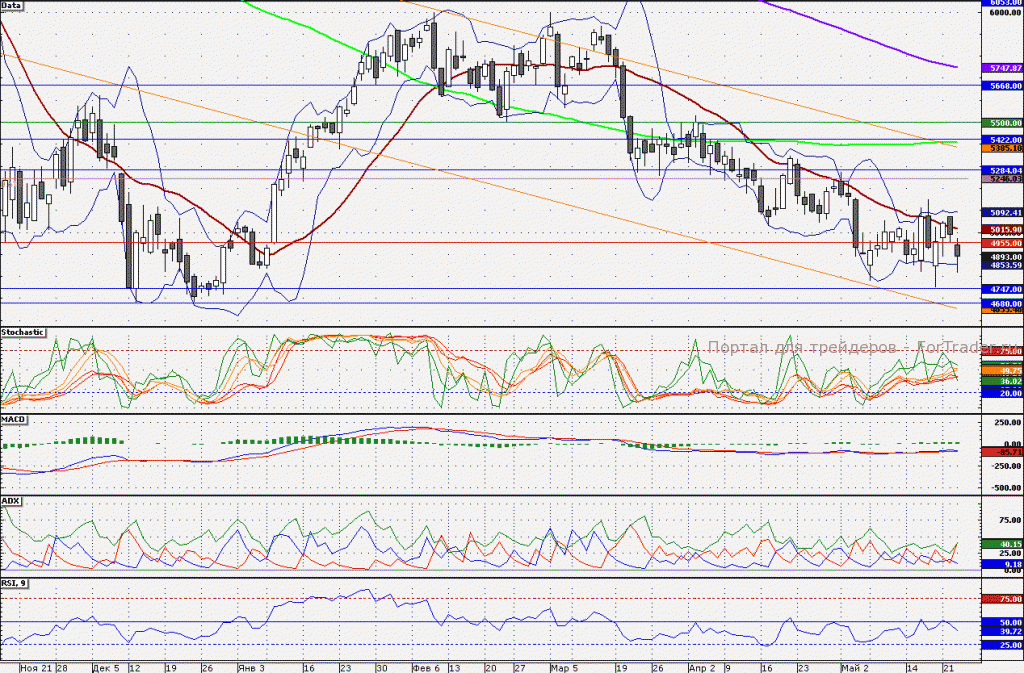Click the Data panel label

click(x=11, y=5)
